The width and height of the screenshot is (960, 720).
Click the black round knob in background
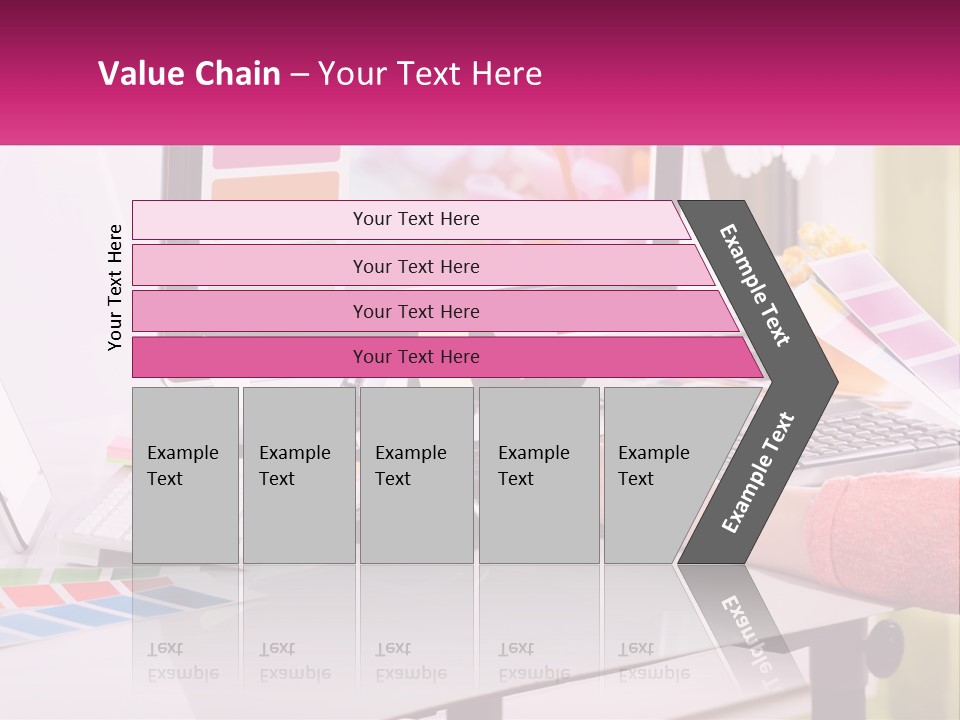886,638
